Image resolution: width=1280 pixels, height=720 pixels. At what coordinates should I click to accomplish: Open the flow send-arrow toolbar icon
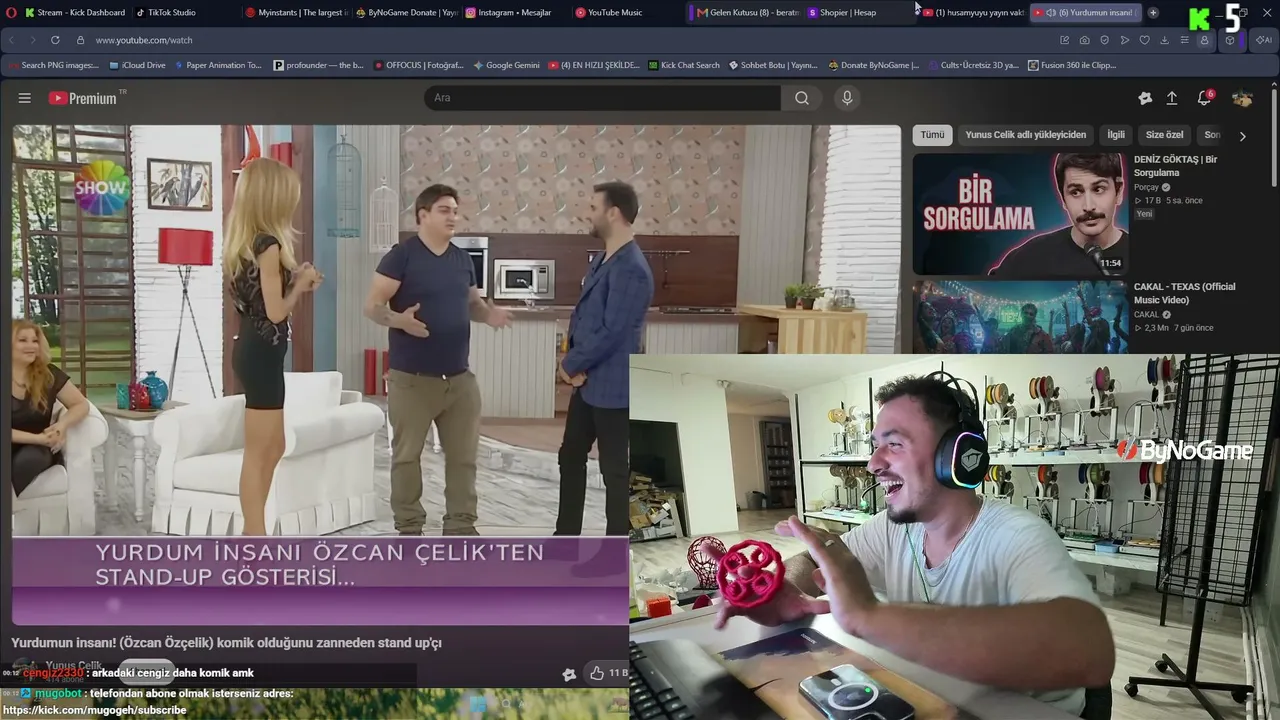tap(1125, 40)
